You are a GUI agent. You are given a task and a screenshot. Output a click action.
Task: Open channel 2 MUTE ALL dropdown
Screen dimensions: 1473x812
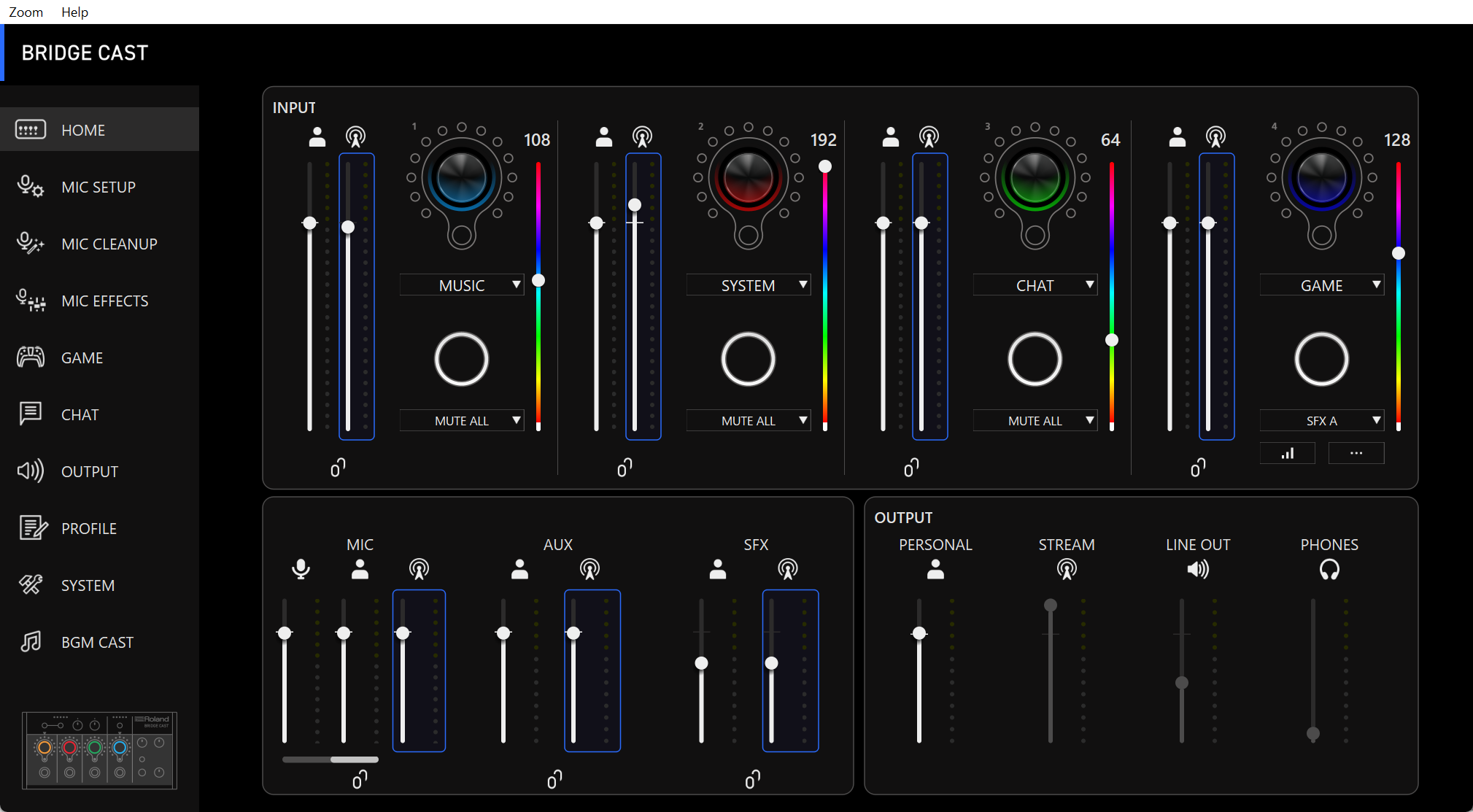click(749, 421)
